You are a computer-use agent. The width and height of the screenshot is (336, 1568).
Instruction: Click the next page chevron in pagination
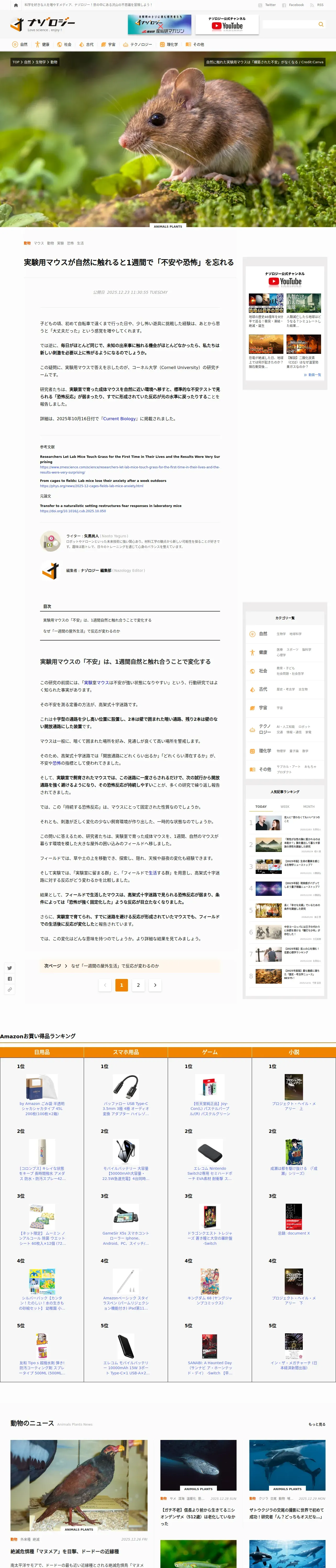pos(155,985)
